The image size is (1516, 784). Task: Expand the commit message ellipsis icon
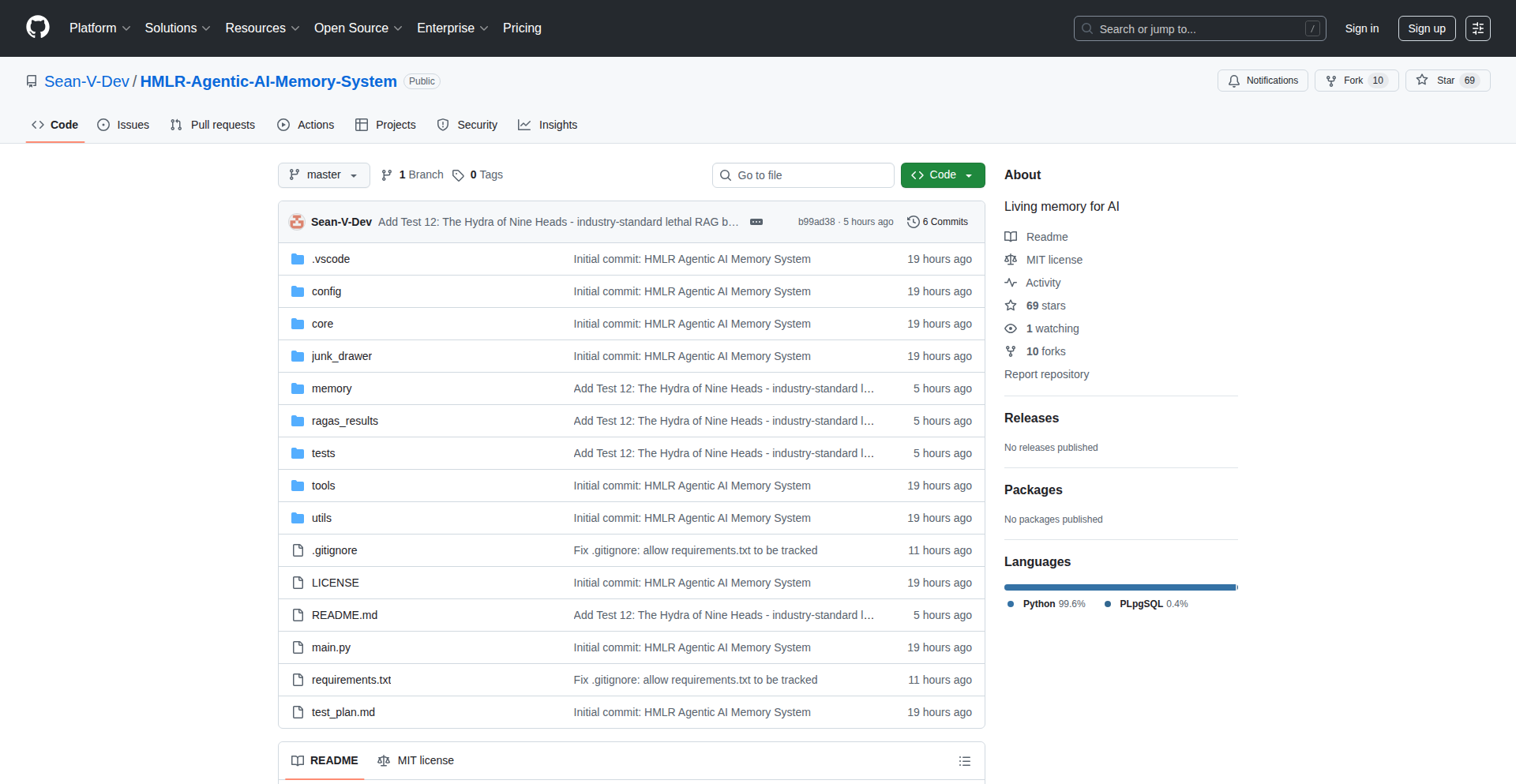[x=756, y=222]
